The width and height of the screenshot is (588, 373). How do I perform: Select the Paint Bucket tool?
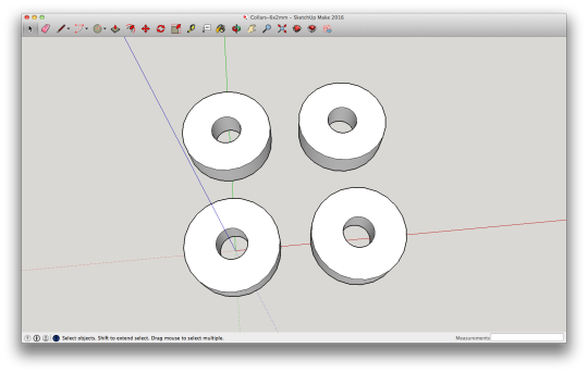pos(221,29)
